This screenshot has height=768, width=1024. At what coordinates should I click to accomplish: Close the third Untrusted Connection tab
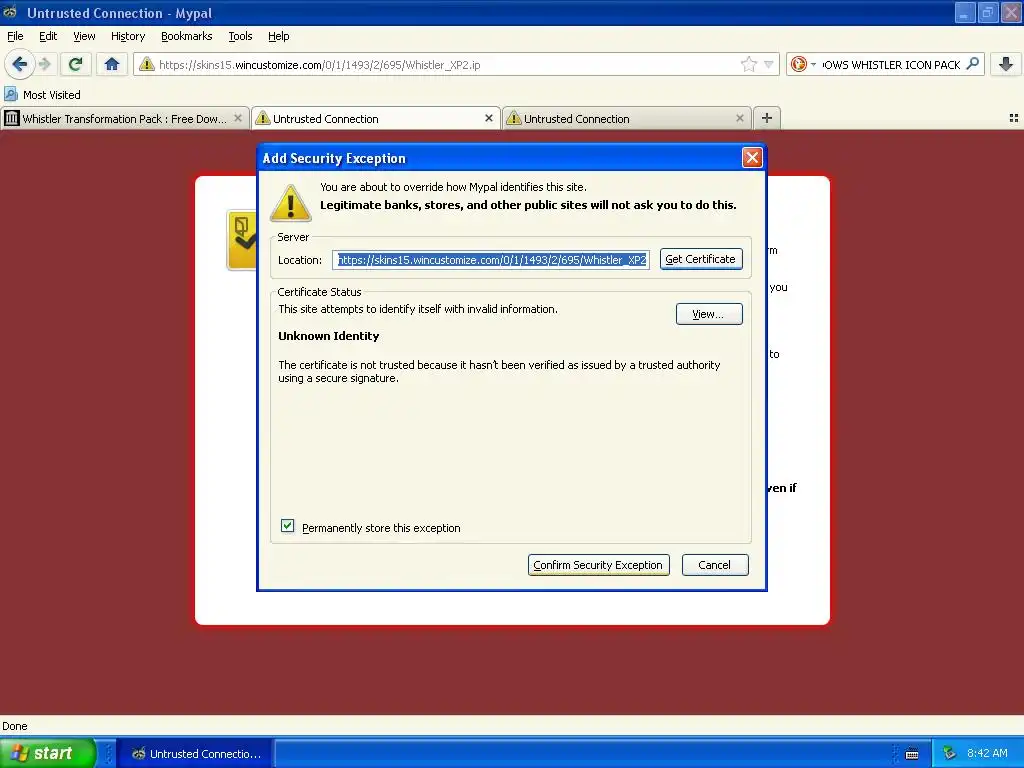739,118
